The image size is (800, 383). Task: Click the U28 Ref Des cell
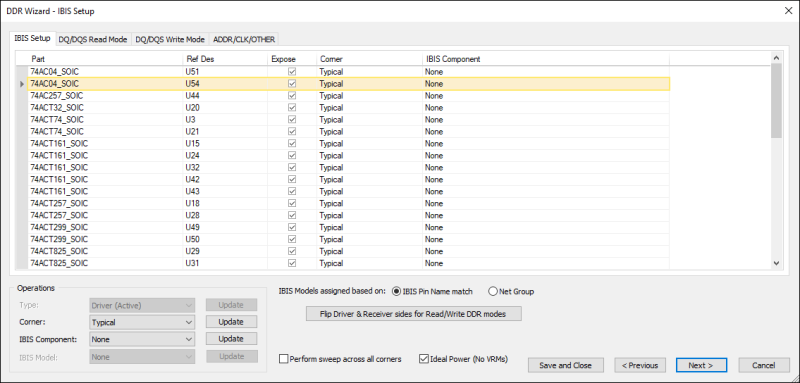[x=225, y=216]
